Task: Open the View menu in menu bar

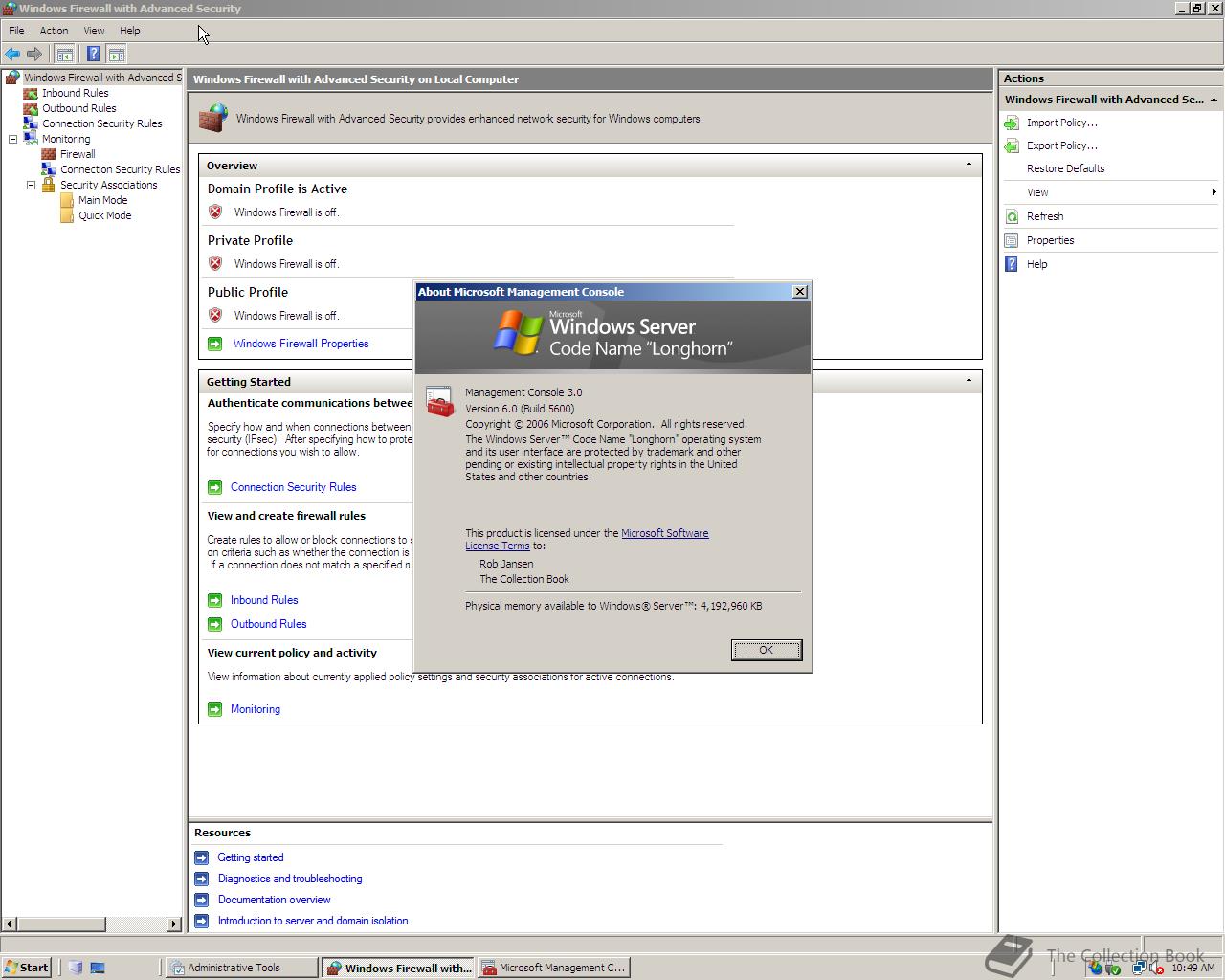Action: coord(94,31)
